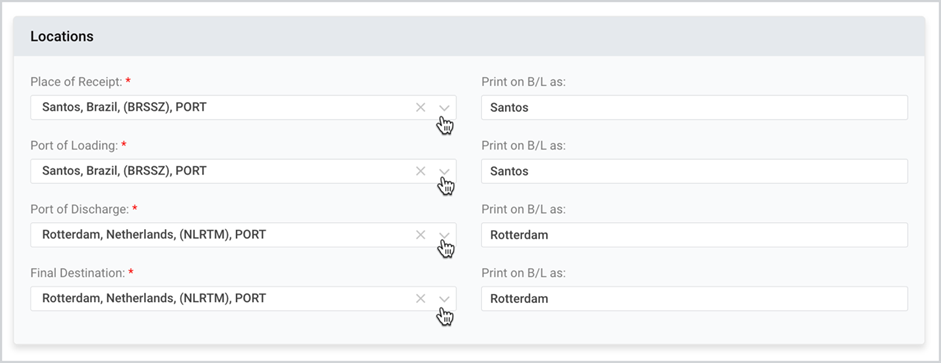The image size is (941, 363).
Task: Focus the Santos B/L field for Port of Loading
Action: (694, 171)
